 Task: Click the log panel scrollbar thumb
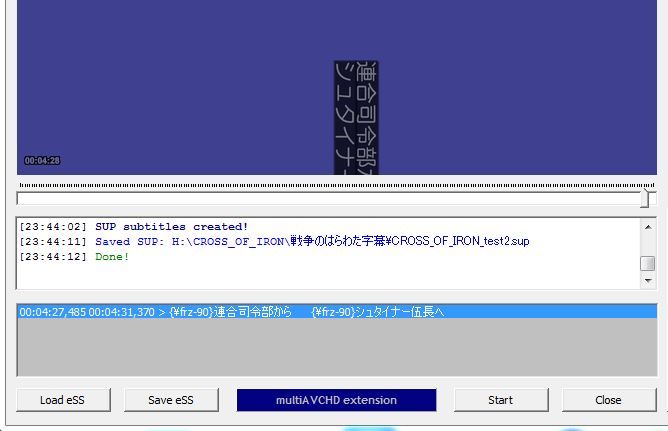click(x=648, y=263)
